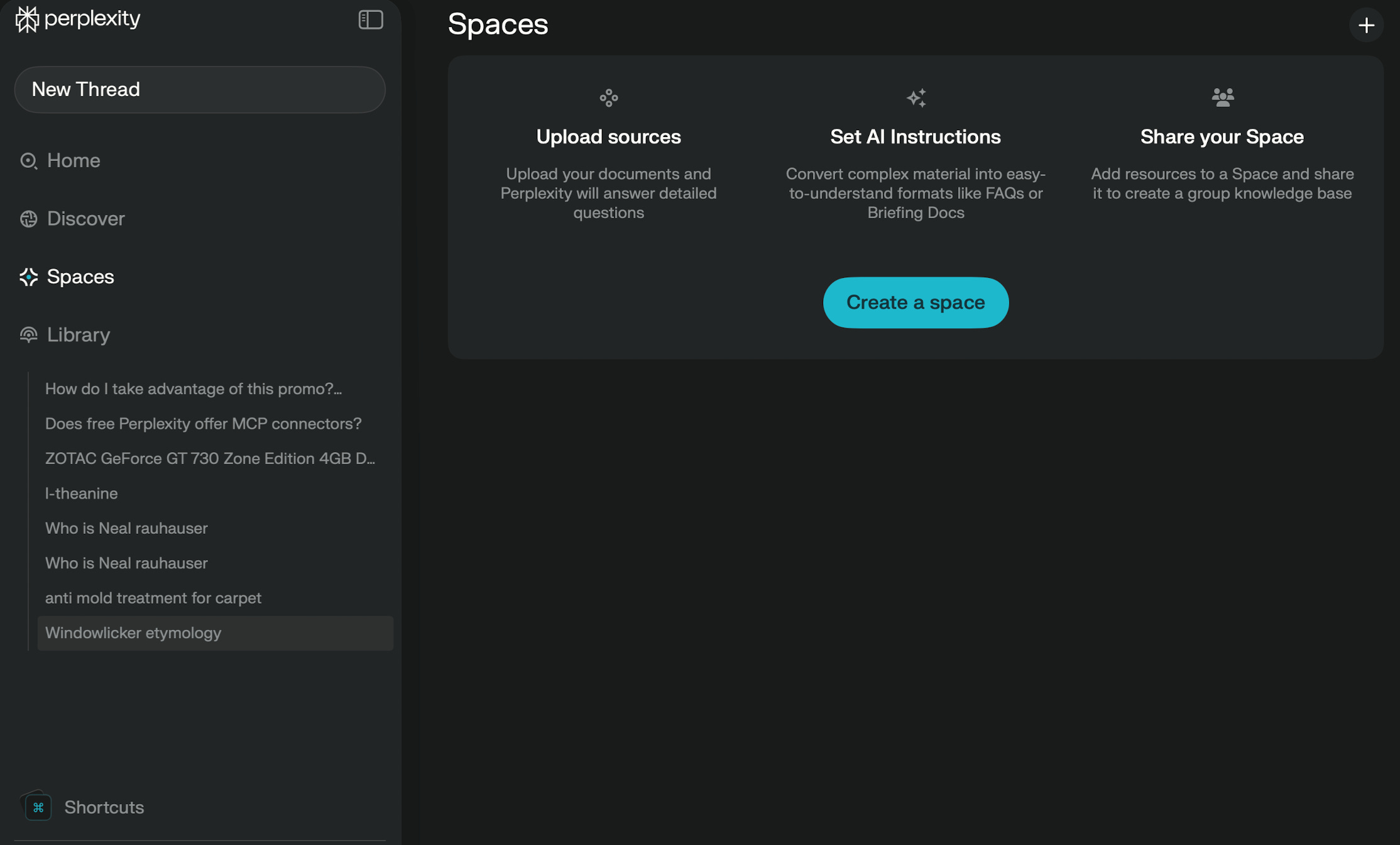The image size is (1400, 845).
Task: Click the Set AI Instructions sparkle icon
Action: click(x=916, y=98)
